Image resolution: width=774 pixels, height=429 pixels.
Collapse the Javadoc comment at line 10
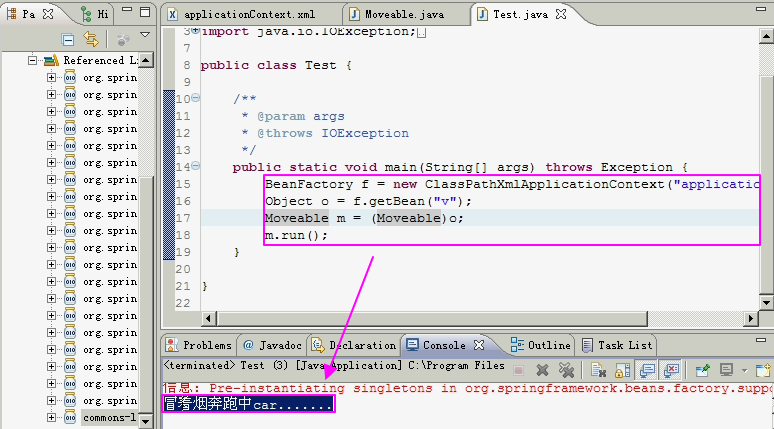tap(195, 98)
